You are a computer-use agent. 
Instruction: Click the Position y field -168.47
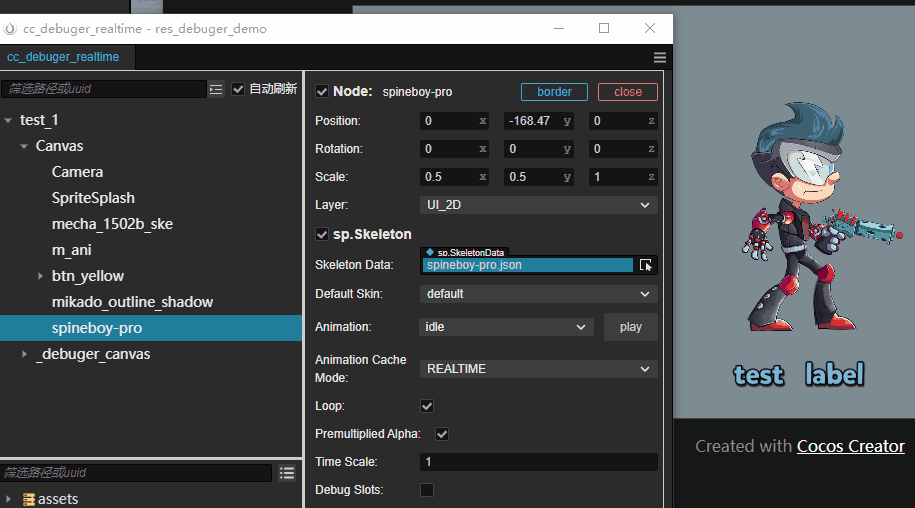(539, 121)
